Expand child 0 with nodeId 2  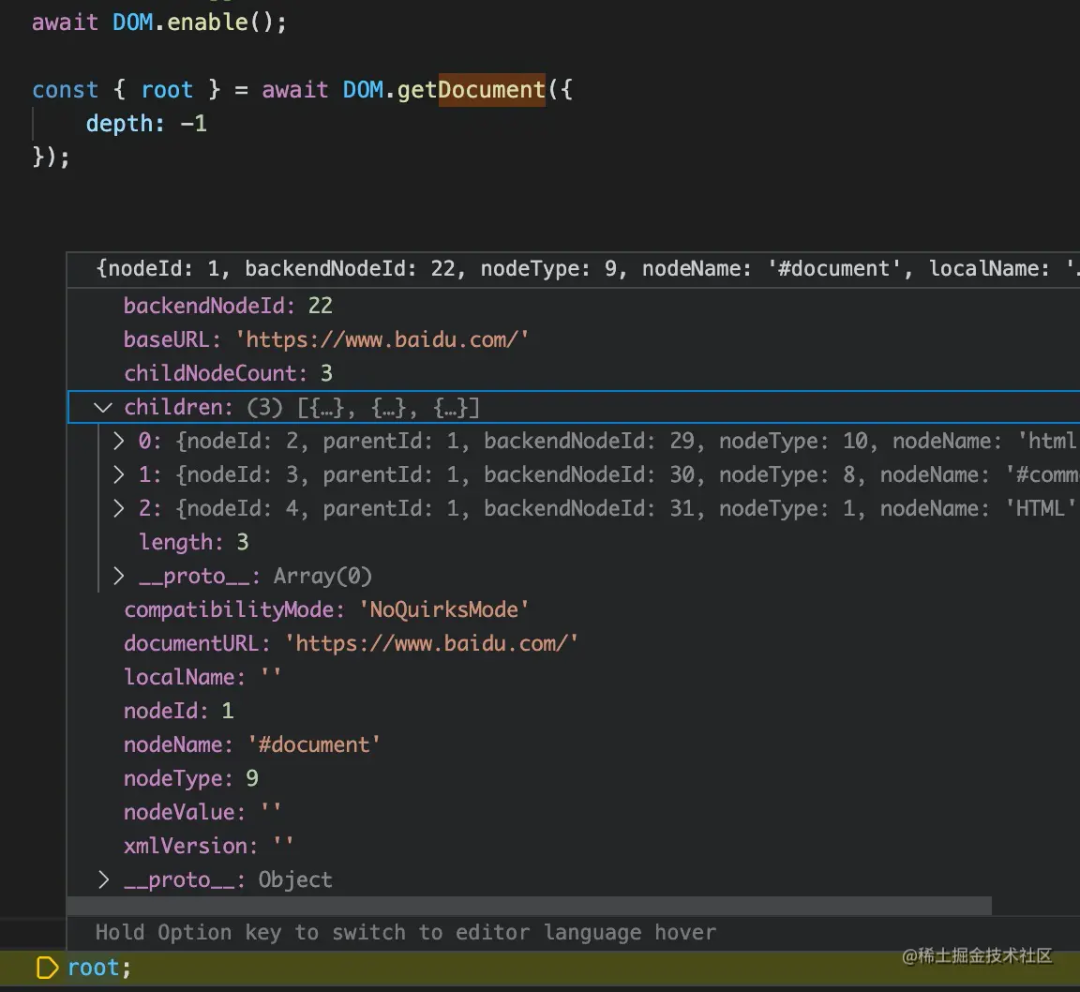[118, 441]
